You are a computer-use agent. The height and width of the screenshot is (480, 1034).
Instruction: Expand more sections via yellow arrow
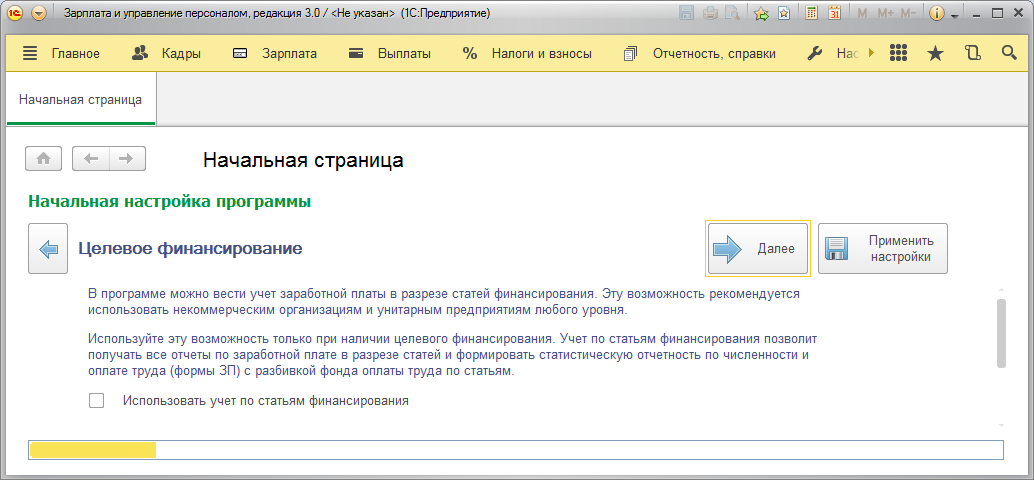click(871, 54)
